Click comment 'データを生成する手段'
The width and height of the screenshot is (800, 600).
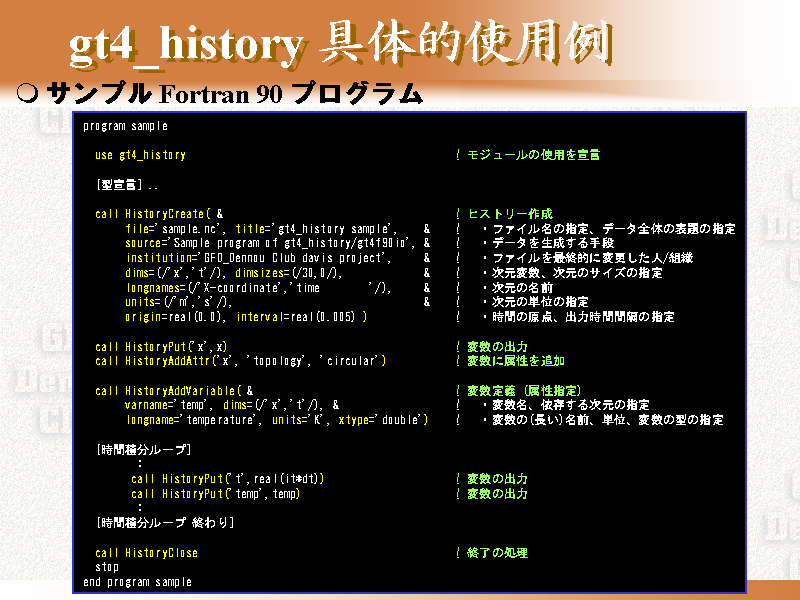553,243
